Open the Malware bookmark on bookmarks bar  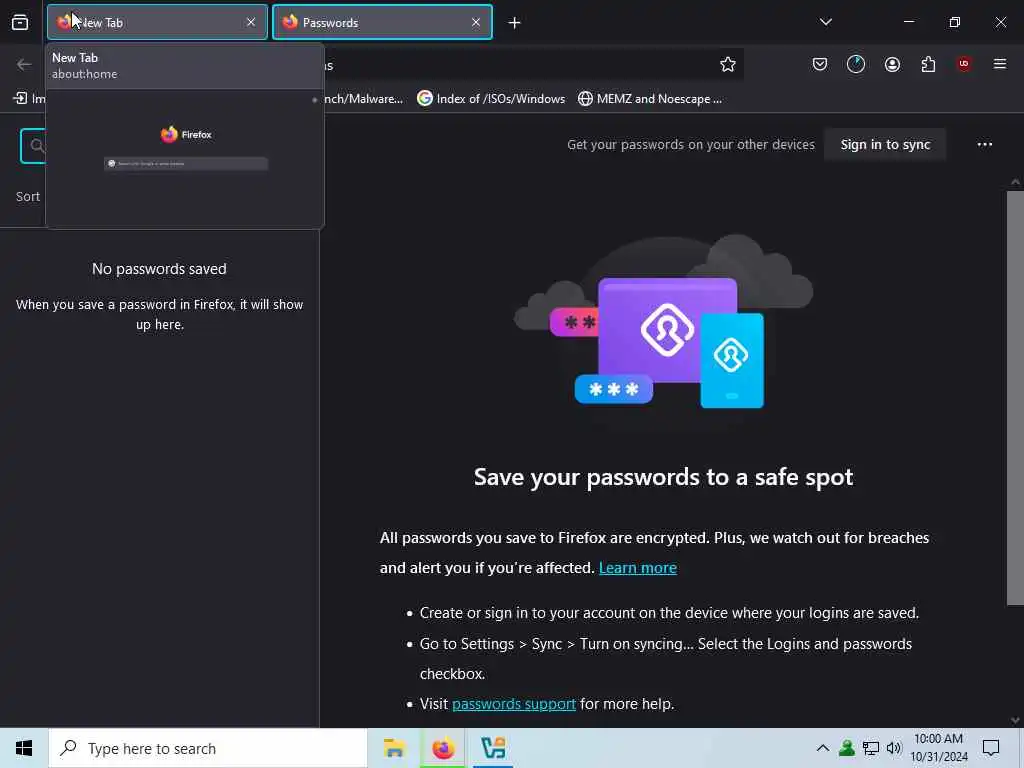(x=363, y=99)
